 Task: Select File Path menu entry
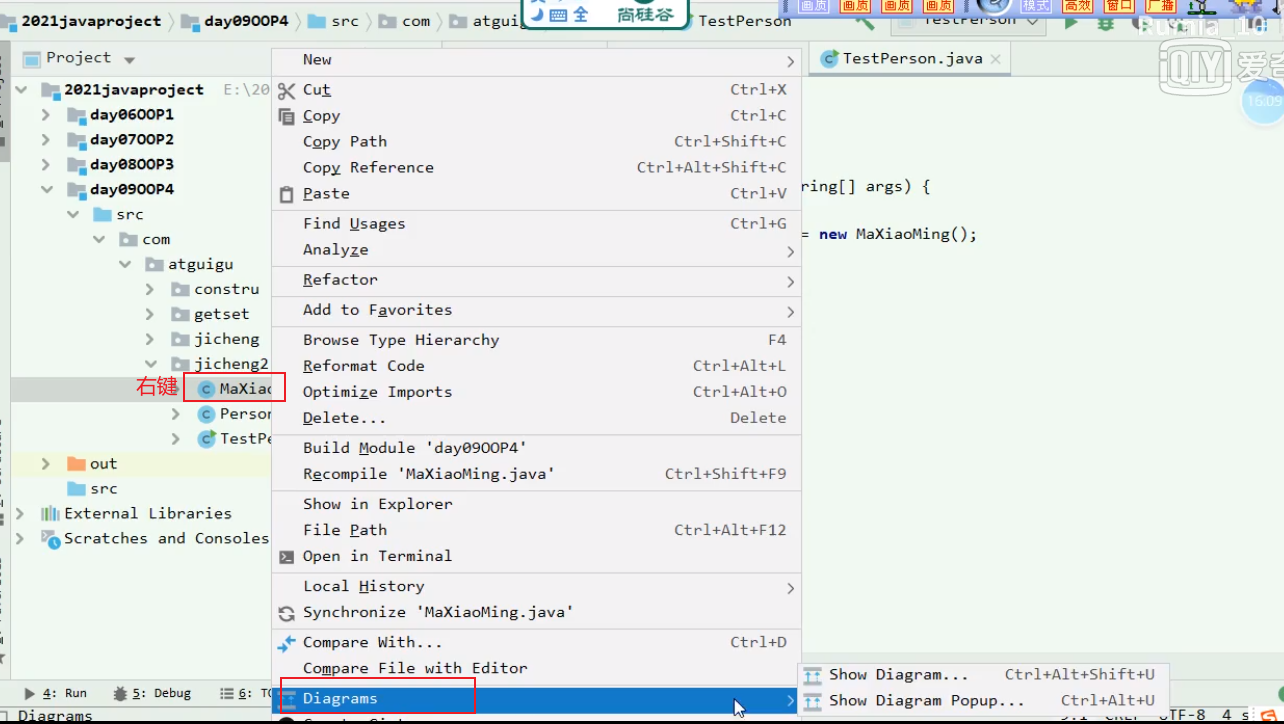(537, 530)
